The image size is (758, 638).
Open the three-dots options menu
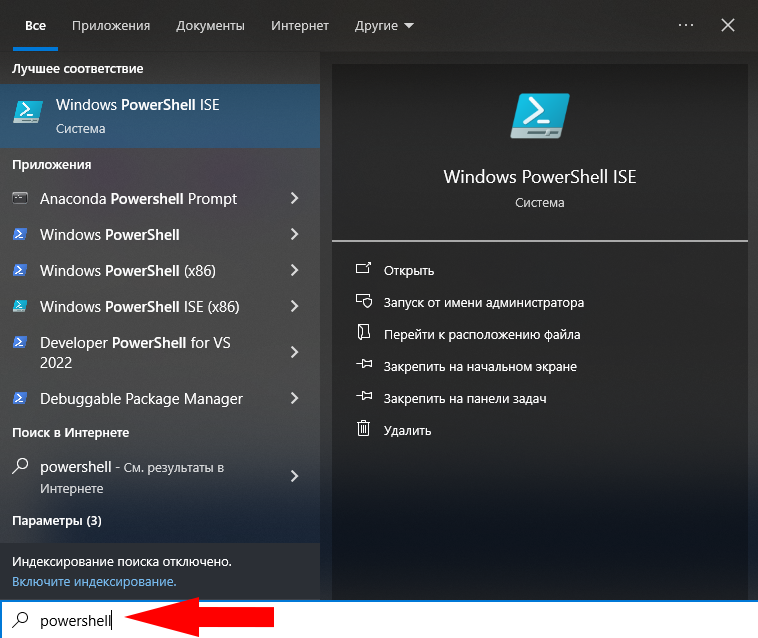tap(686, 25)
